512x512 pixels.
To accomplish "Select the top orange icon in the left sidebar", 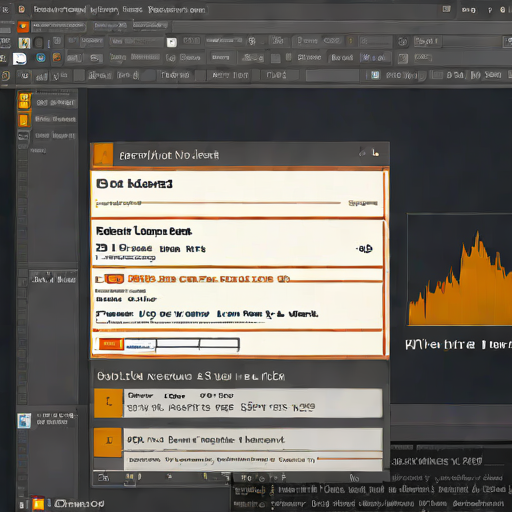I will tap(24, 101).
